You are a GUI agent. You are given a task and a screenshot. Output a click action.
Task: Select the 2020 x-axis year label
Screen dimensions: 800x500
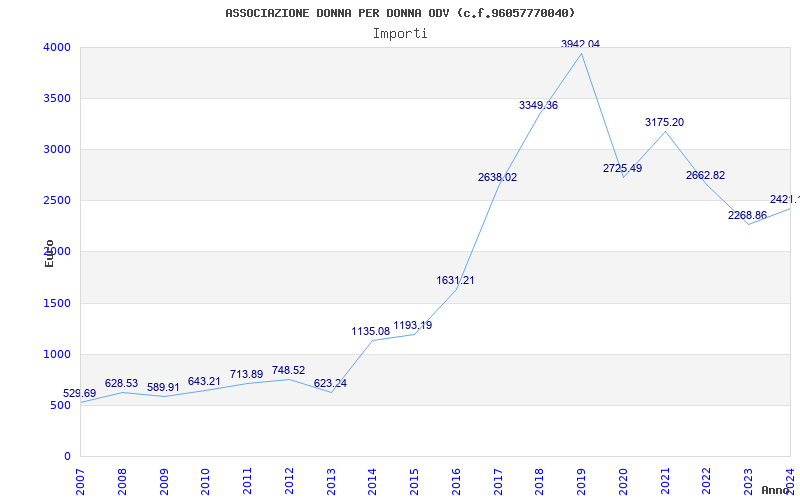click(623, 482)
